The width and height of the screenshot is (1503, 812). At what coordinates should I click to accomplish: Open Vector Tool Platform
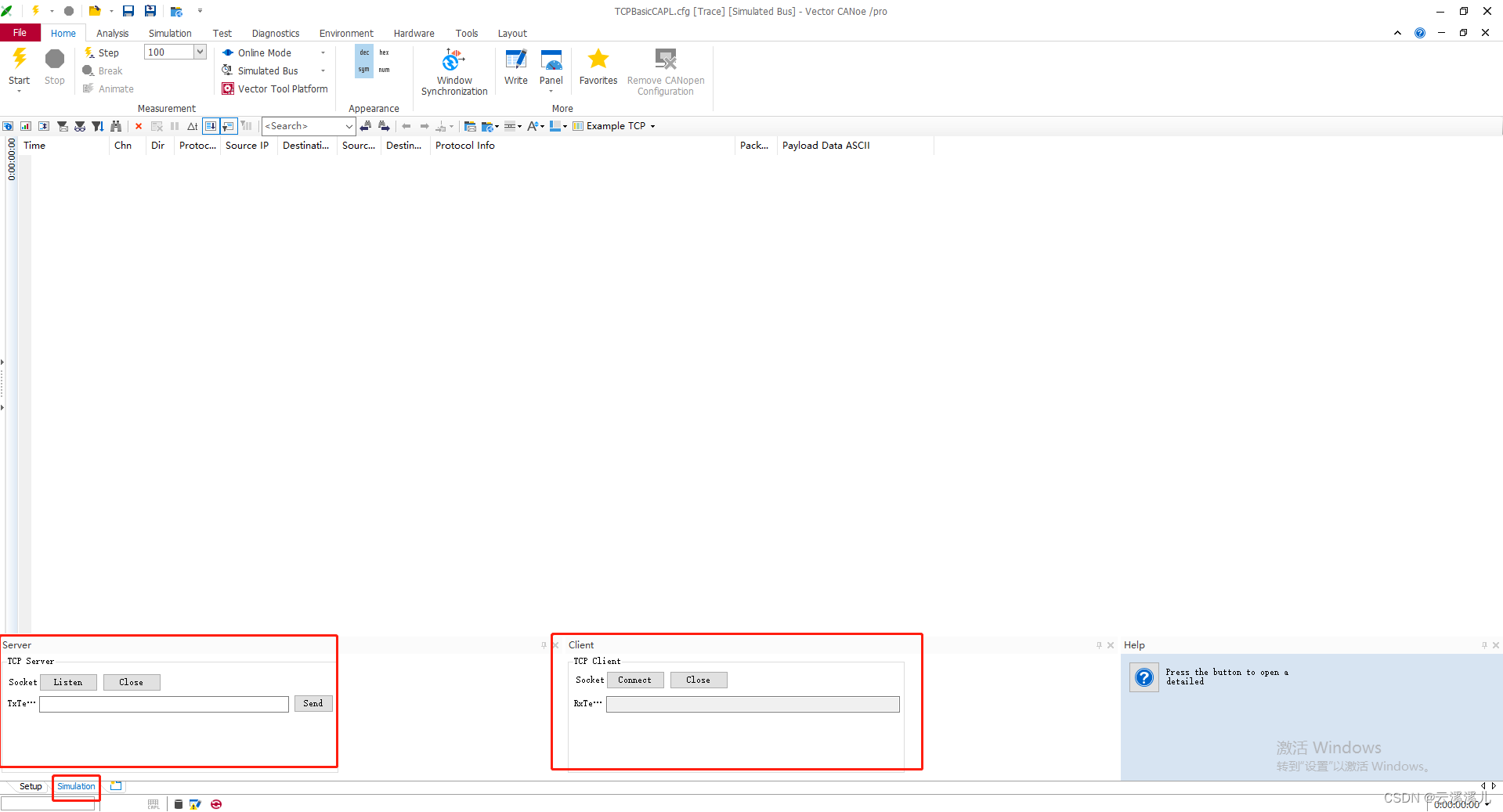(x=275, y=88)
